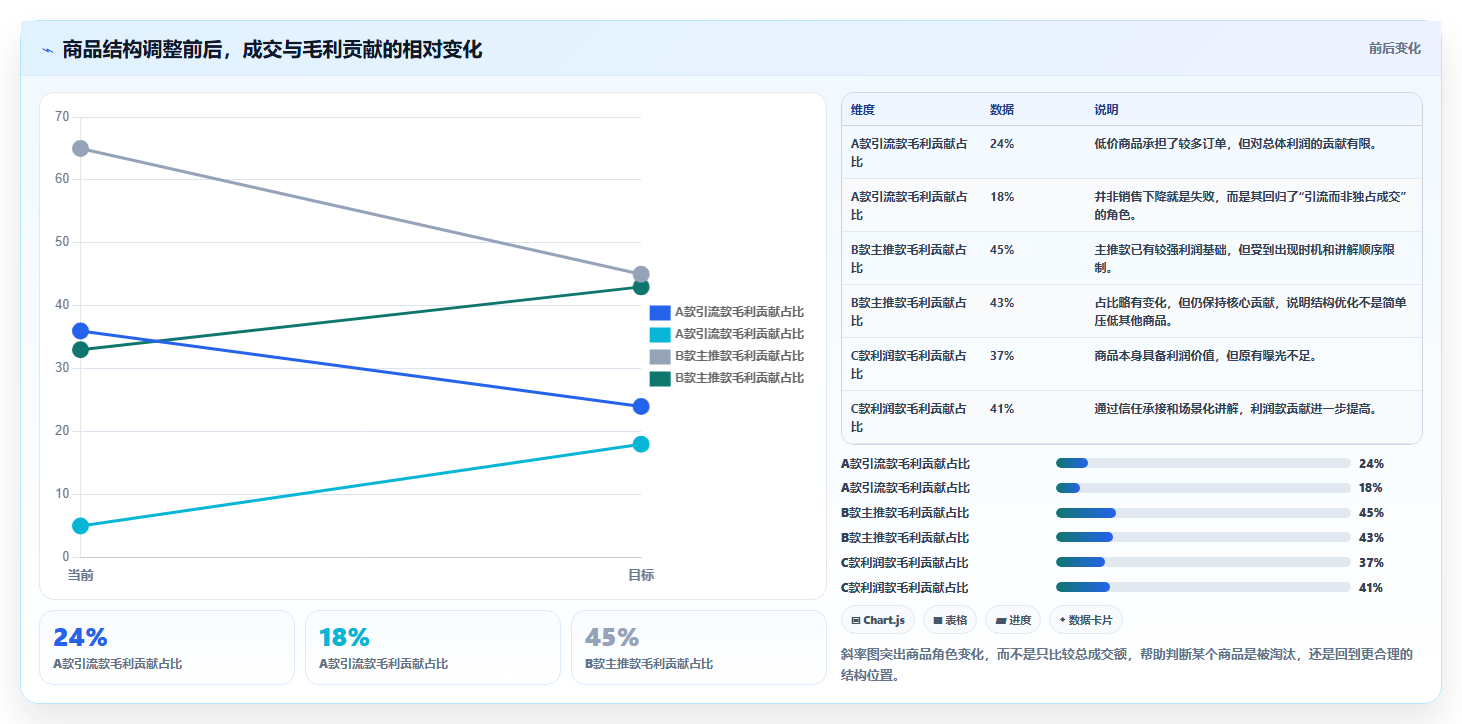Toggle the dark green B款主推款 legend swatch
Screen dimensions: 1462x724
660,378
